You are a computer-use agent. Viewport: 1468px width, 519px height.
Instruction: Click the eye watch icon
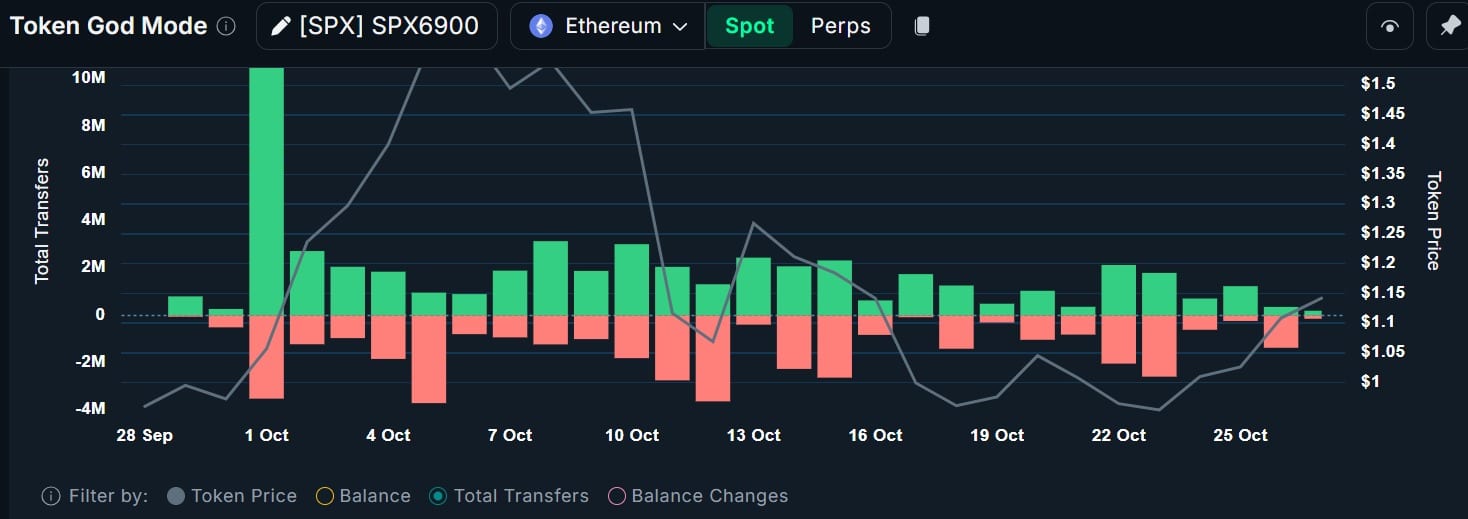click(1389, 27)
